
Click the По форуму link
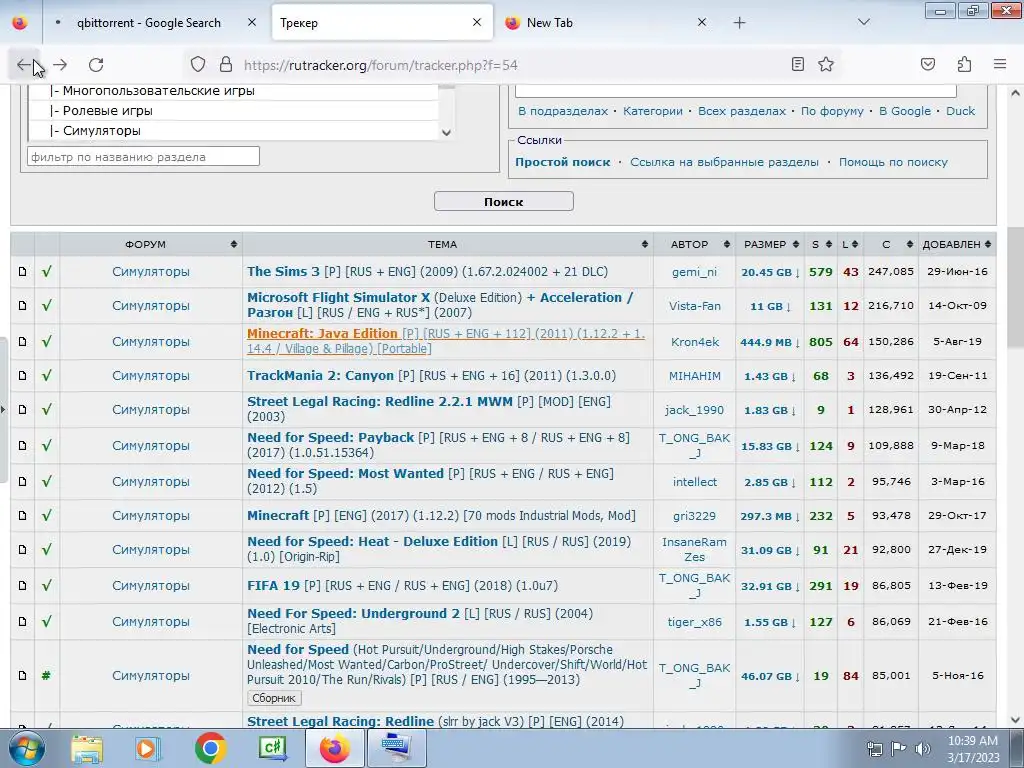point(832,111)
